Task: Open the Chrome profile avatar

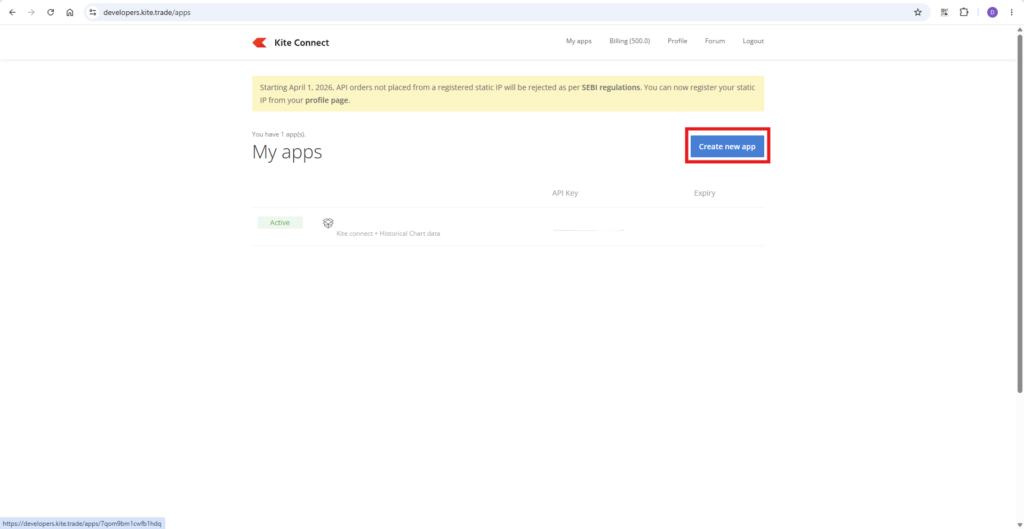Action: (993, 12)
